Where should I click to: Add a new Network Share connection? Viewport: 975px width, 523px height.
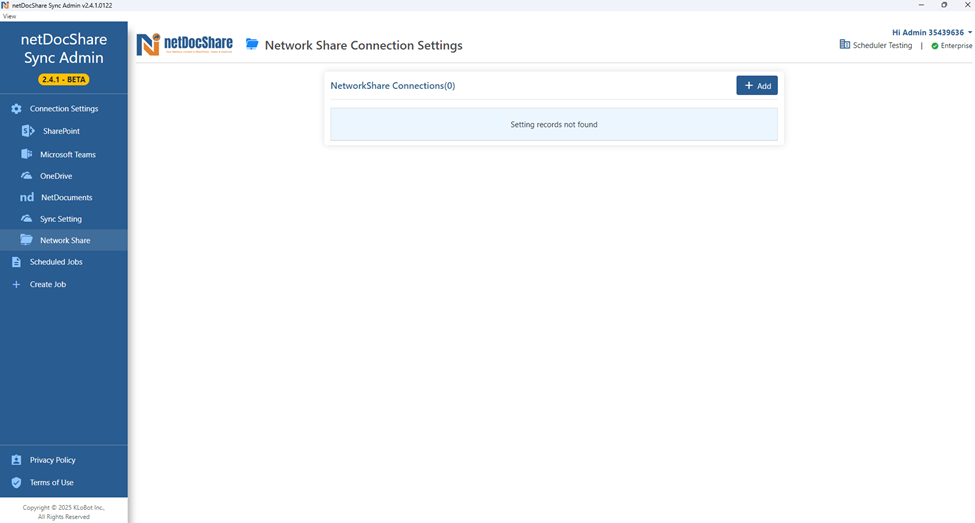[757, 86]
